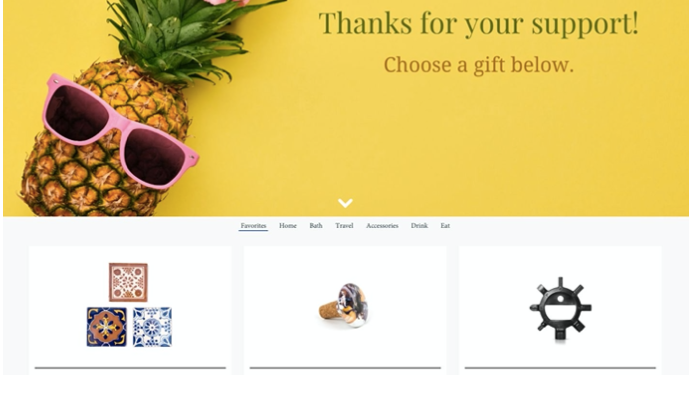This screenshot has width=690, height=400.
Task: Choose the glass cork bottle stopper
Action: point(345,305)
